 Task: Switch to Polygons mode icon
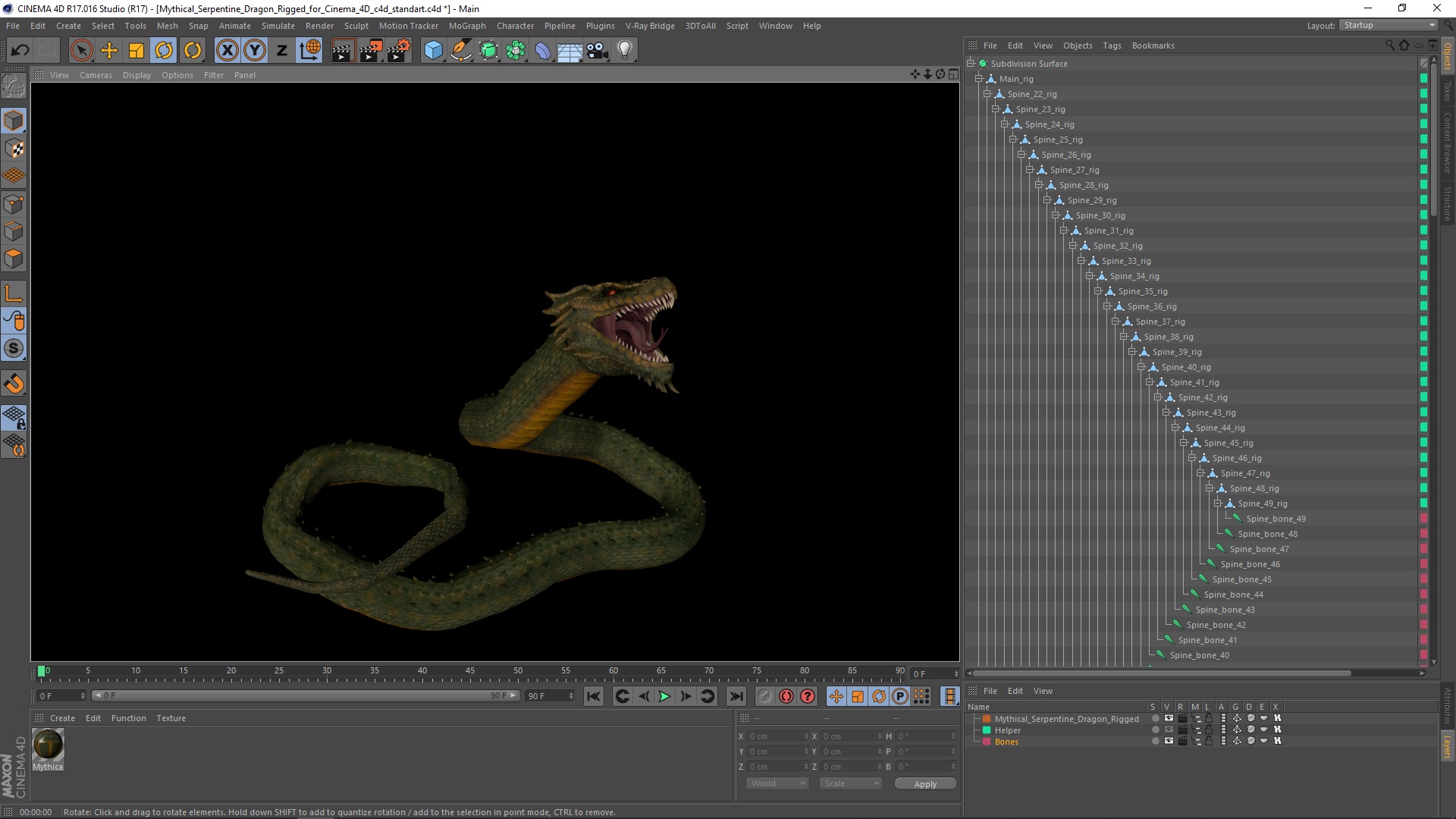pos(14,259)
